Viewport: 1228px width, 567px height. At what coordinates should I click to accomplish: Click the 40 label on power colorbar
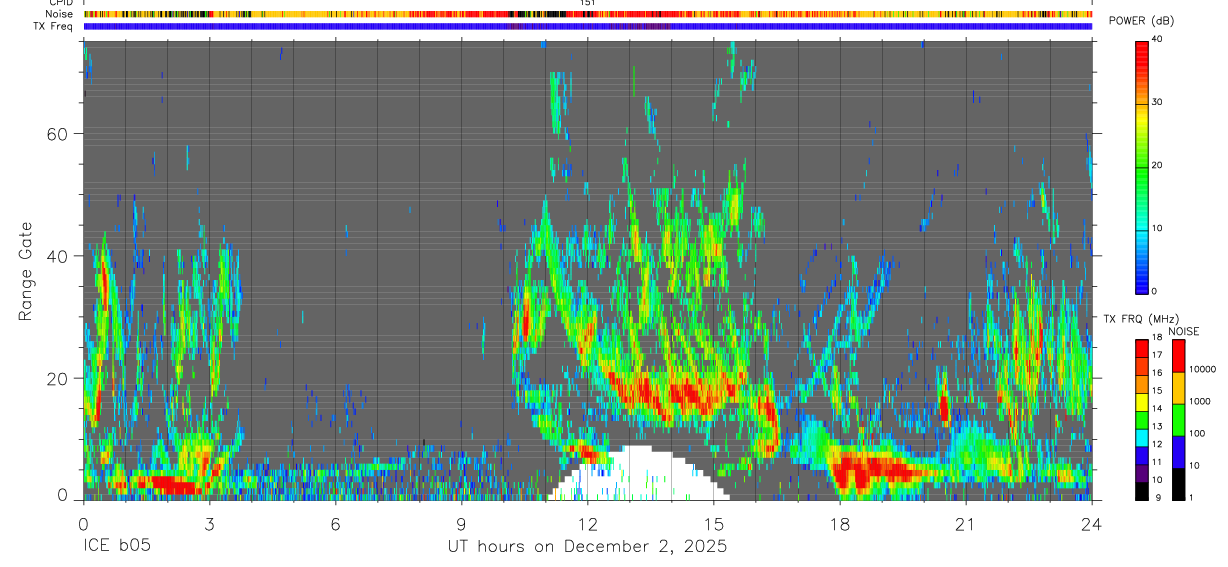pos(1157,39)
